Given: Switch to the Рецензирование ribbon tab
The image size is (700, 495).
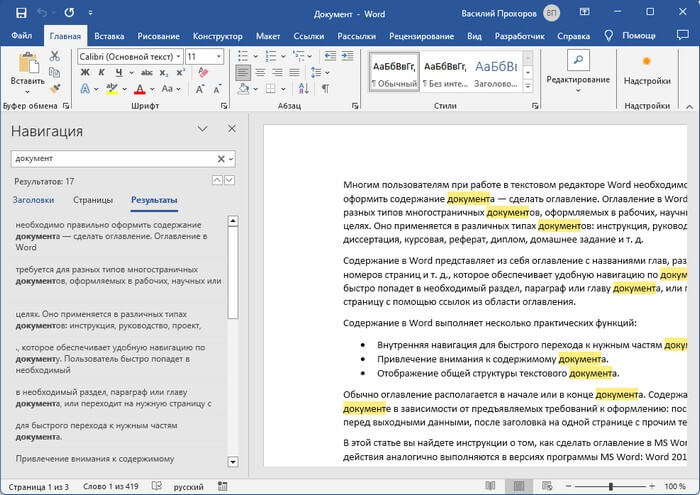Looking at the screenshot, I should 421,36.
